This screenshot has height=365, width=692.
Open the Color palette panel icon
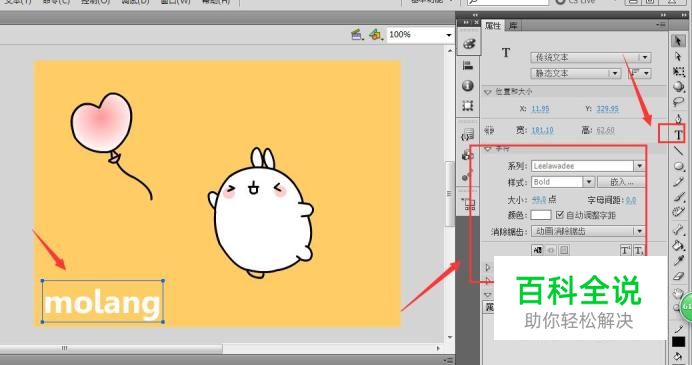469,43
